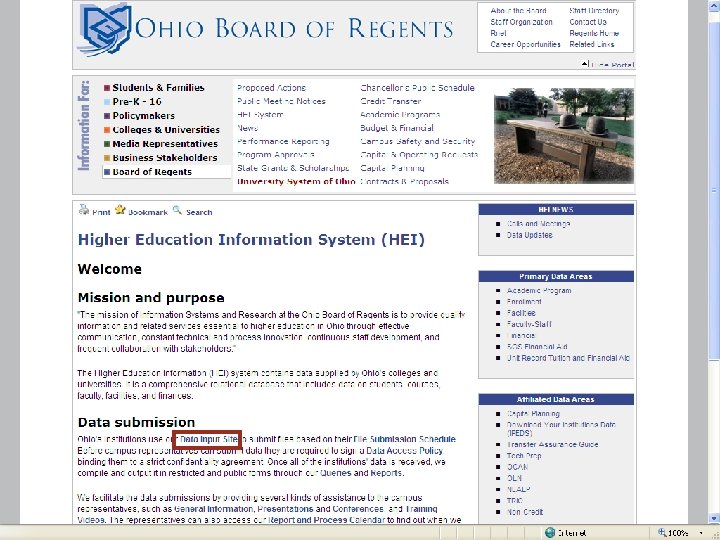The height and width of the screenshot is (540, 720).
Task: Click the square bullet beside Pre-K - 16
Action: click(x=107, y=102)
